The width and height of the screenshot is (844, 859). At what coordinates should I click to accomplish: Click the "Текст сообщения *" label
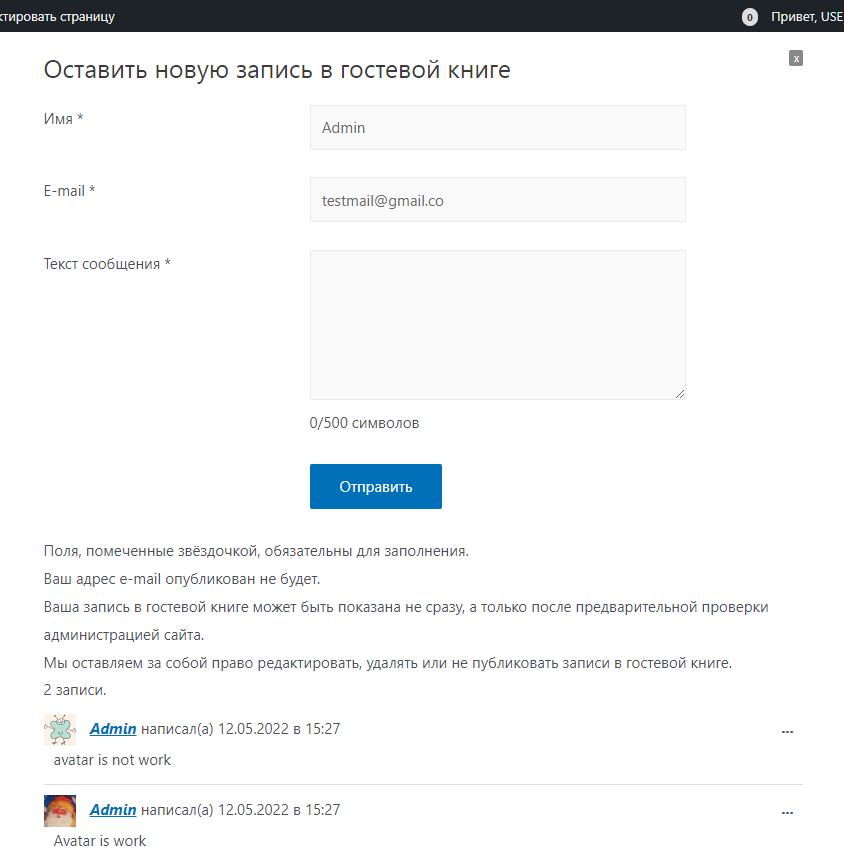107,264
